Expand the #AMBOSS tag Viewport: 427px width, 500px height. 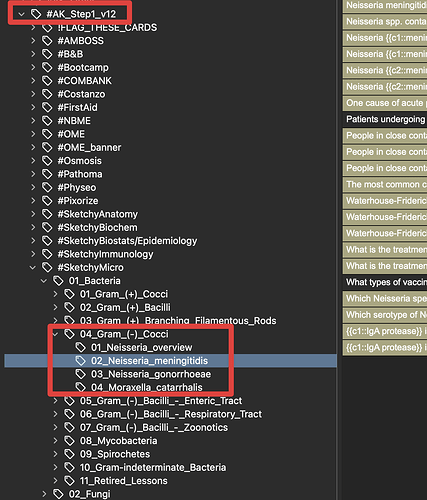pyautogui.click(x=33, y=41)
